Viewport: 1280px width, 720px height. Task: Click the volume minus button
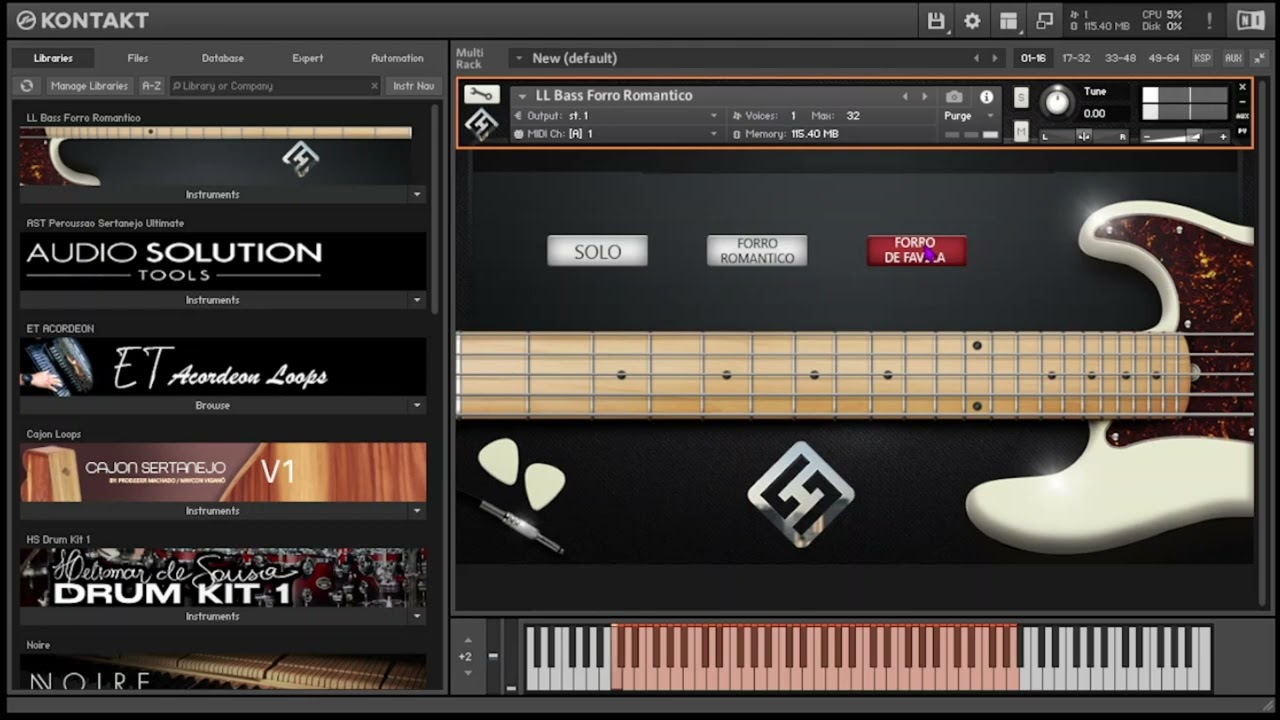1147,136
